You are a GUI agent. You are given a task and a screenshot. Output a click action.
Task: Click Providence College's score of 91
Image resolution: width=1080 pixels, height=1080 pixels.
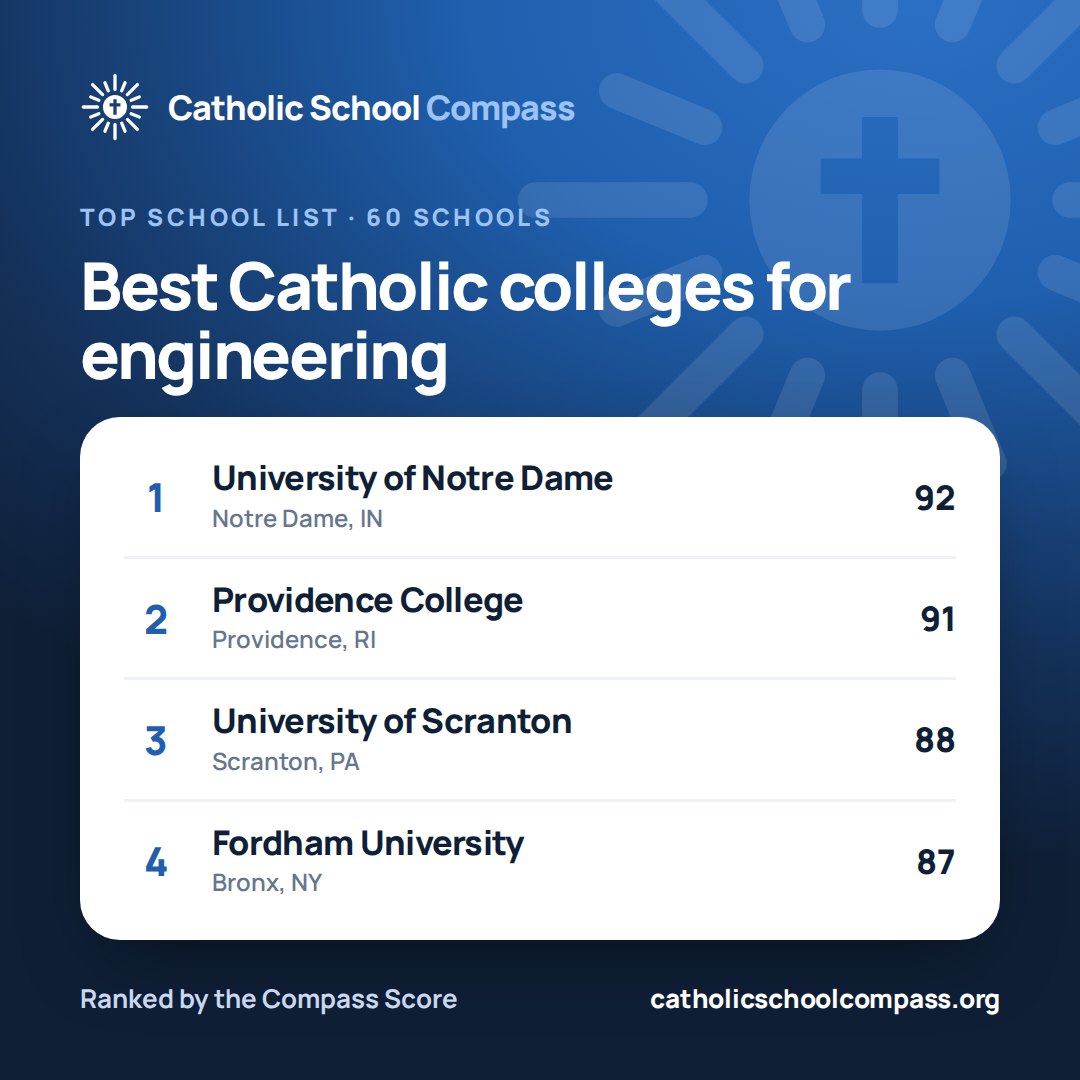(937, 619)
